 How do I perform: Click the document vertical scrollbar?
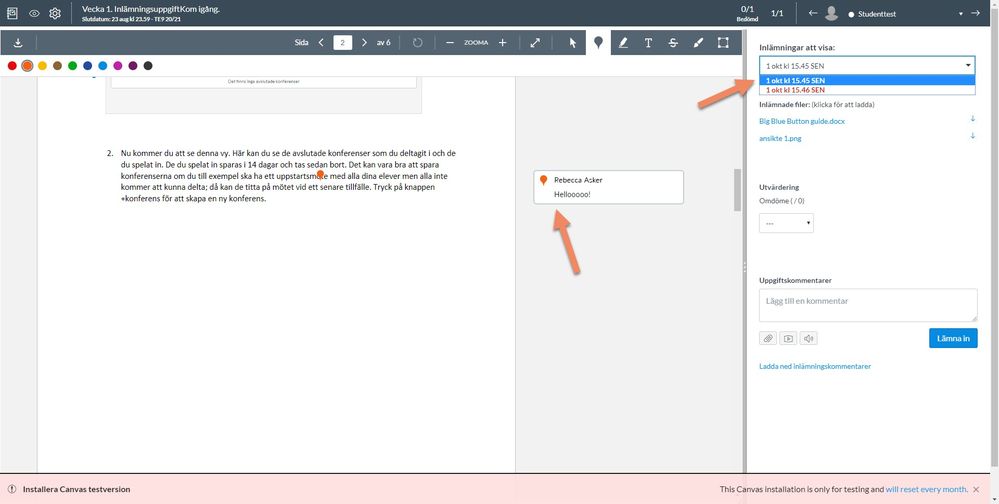coord(737,190)
